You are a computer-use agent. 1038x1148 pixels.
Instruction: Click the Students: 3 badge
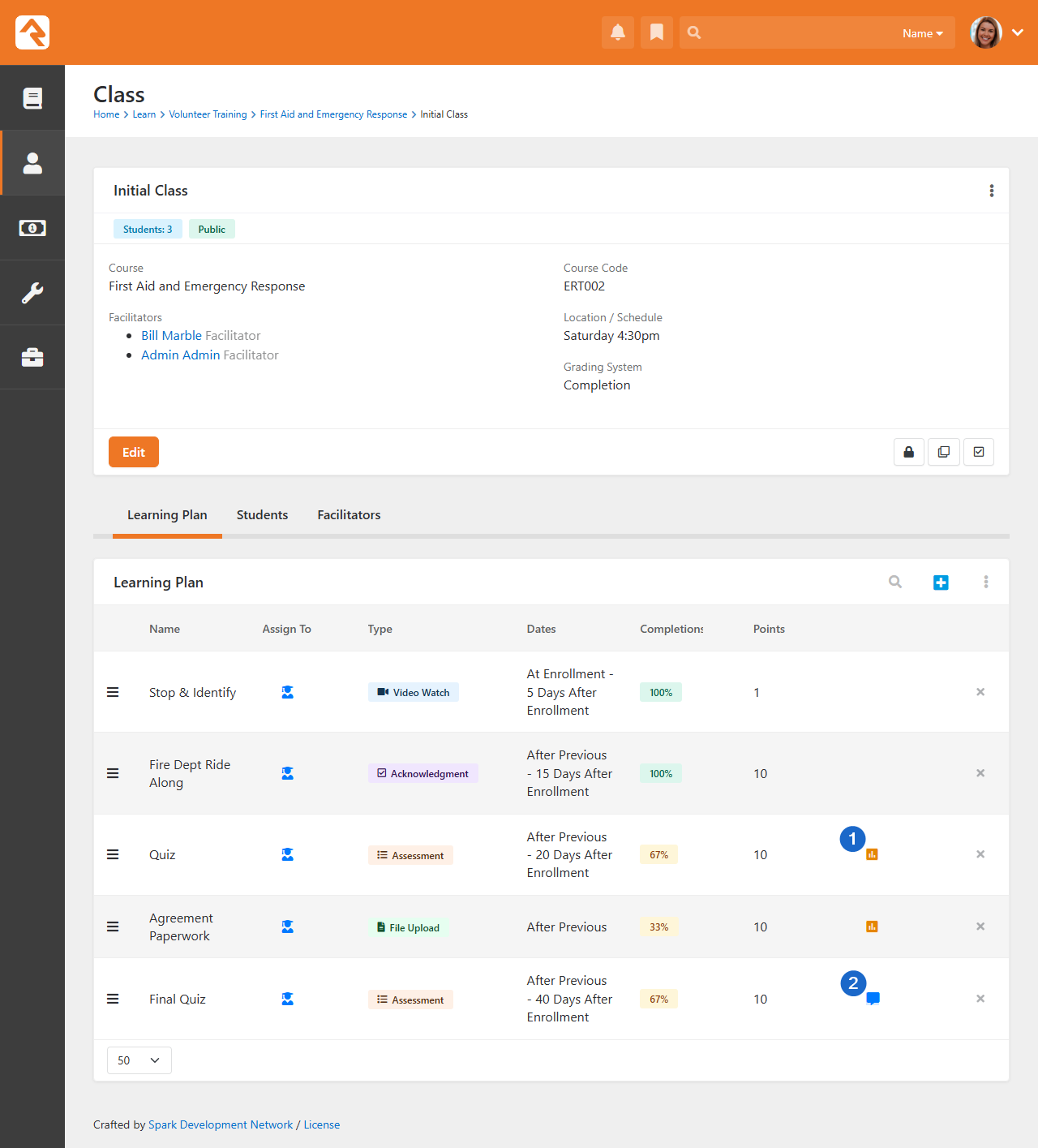click(x=148, y=230)
